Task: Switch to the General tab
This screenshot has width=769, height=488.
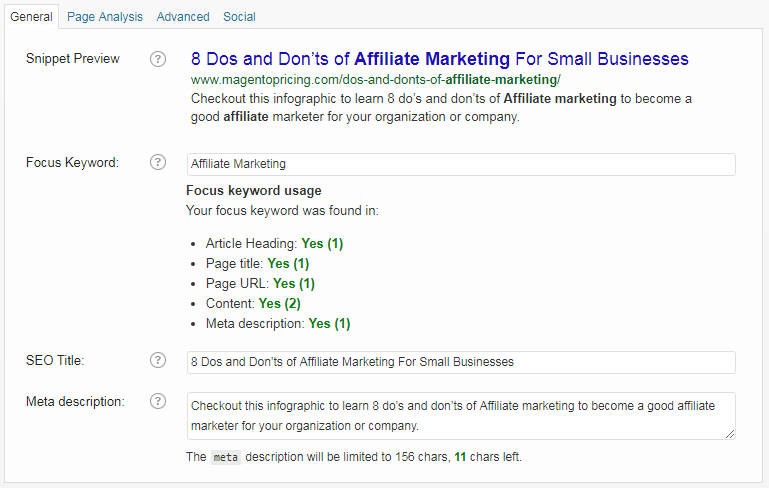Action: click(31, 17)
